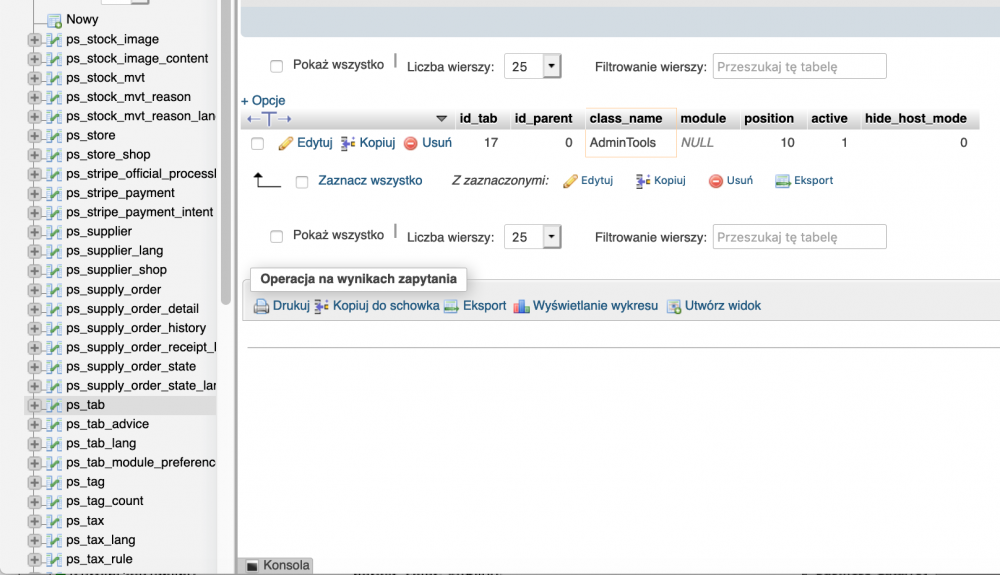Click the lower Filtrowanie wierszy search field
1000x575 pixels.
point(799,237)
